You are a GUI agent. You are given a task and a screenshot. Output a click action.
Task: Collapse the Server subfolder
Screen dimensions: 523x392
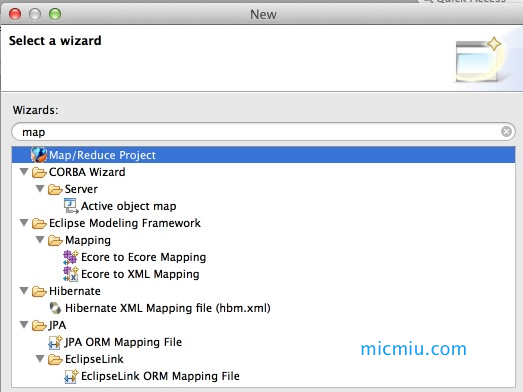(x=40, y=189)
